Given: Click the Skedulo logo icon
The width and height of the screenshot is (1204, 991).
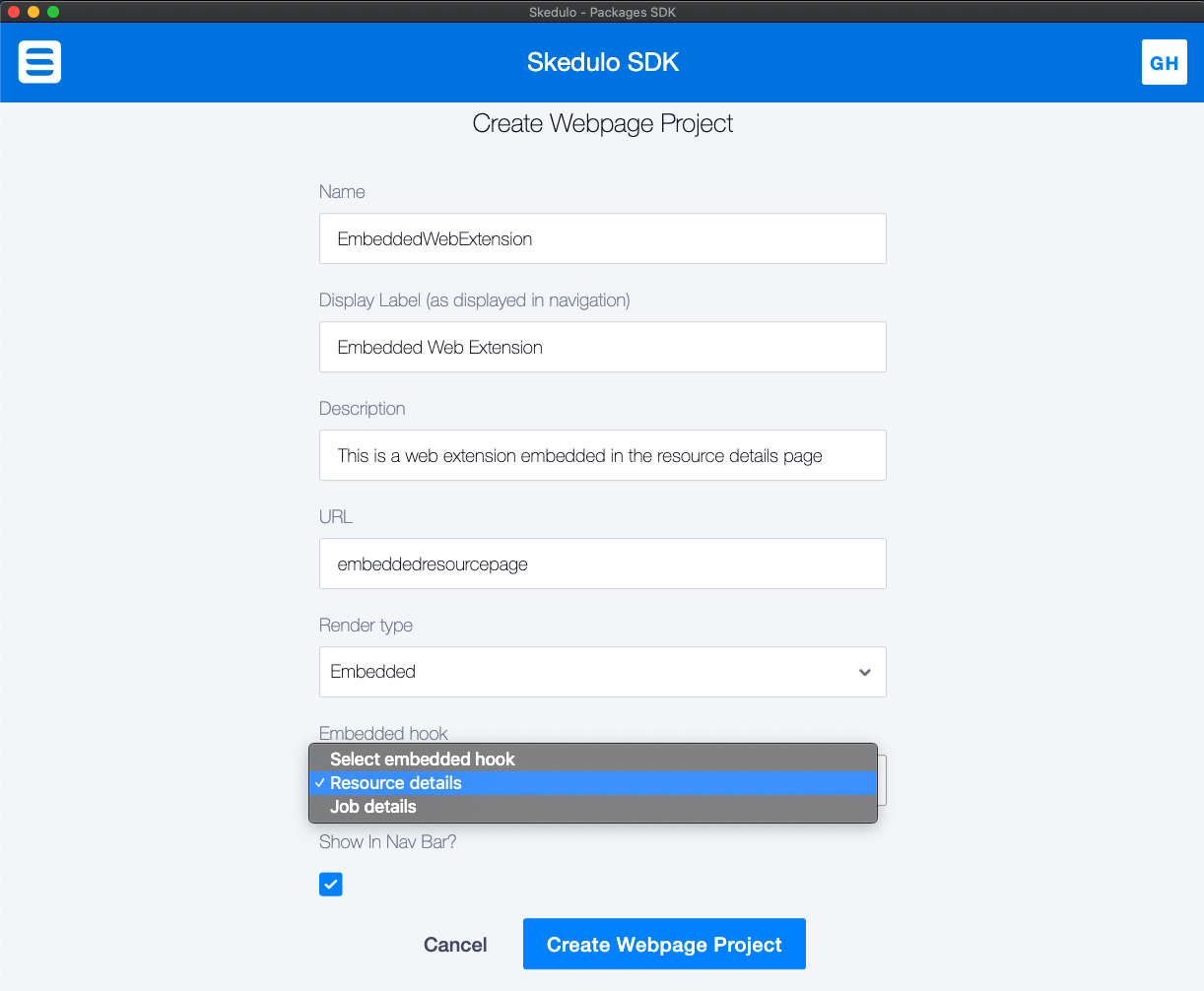Looking at the screenshot, I should coord(39,62).
